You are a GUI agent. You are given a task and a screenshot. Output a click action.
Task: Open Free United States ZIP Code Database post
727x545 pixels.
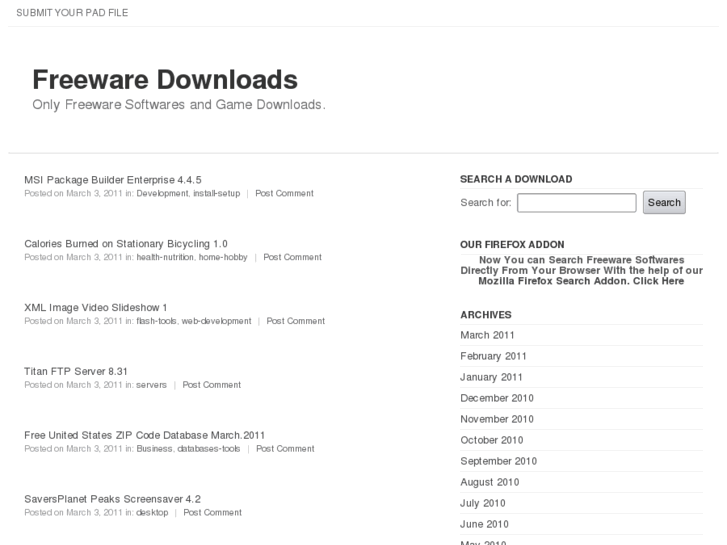[x=144, y=435]
